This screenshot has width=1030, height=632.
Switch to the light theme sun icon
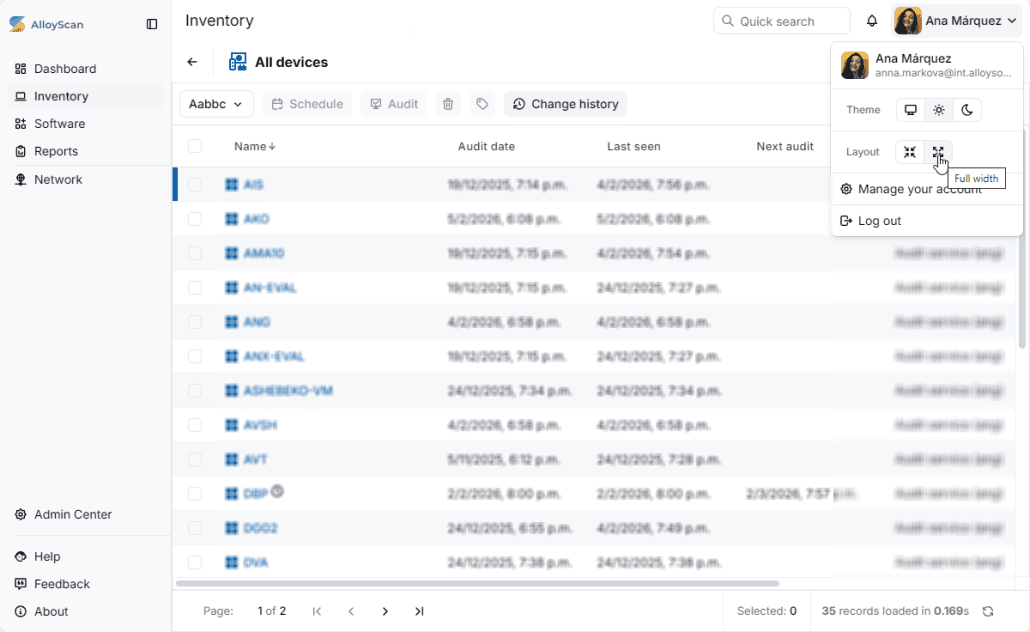tap(939, 110)
